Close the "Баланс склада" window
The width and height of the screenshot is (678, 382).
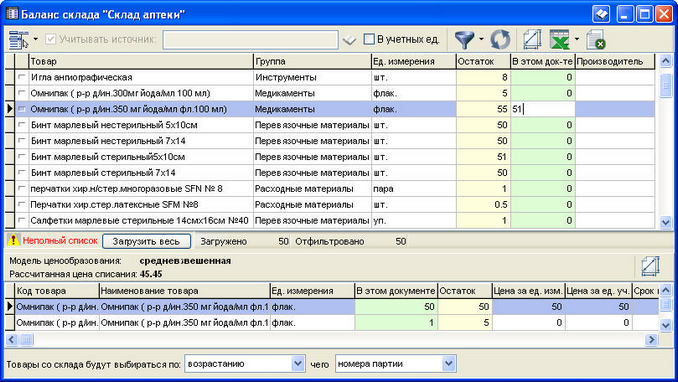pyautogui.click(x=664, y=14)
